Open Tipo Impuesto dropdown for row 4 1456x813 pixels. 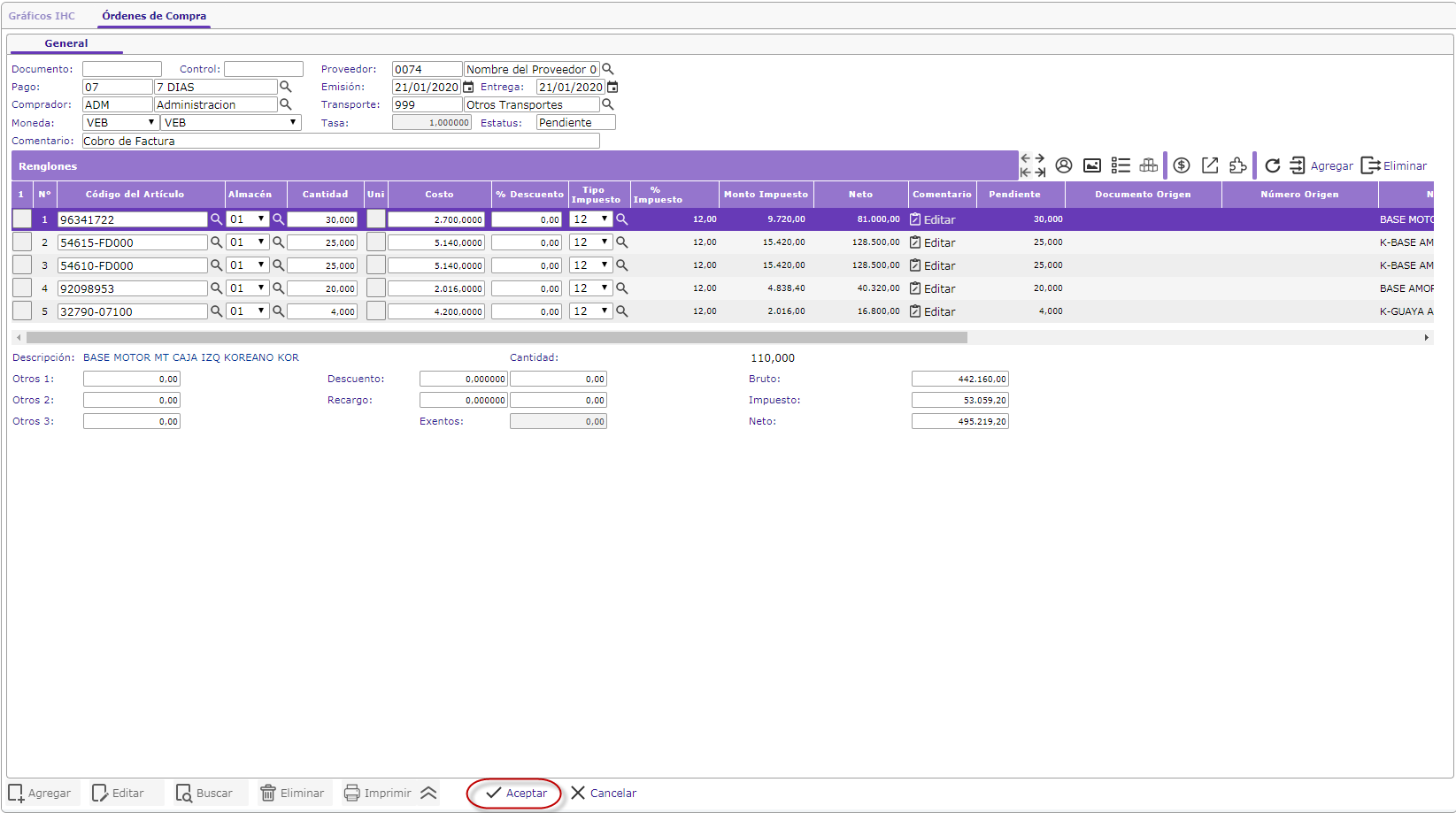590,288
